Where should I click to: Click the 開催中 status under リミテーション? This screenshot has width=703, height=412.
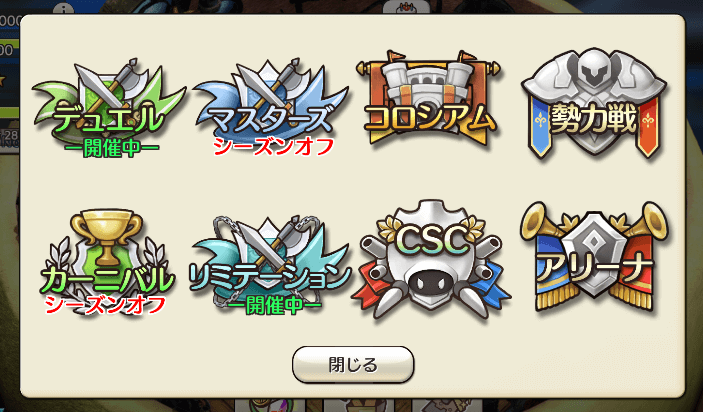click(x=274, y=306)
